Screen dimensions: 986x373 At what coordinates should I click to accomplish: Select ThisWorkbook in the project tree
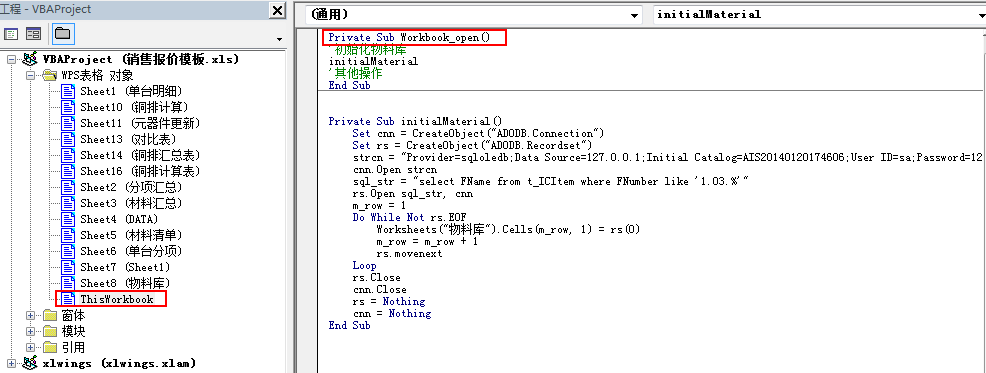point(116,299)
